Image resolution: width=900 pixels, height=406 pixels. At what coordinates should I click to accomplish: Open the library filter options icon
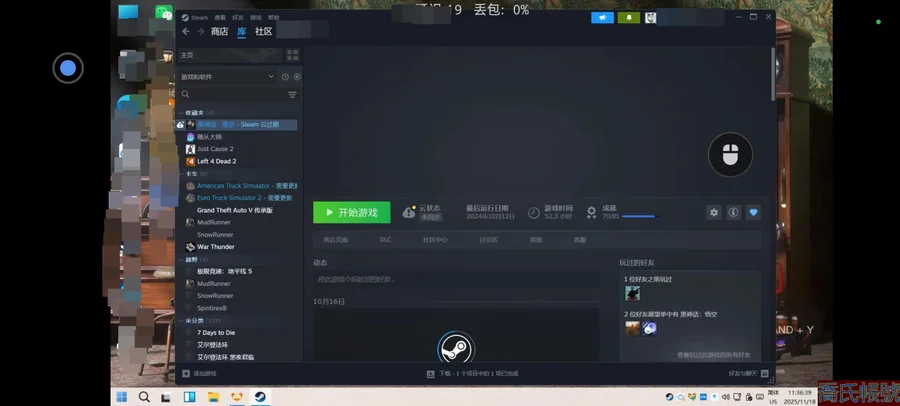pyautogui.click(x=292, y=95)
